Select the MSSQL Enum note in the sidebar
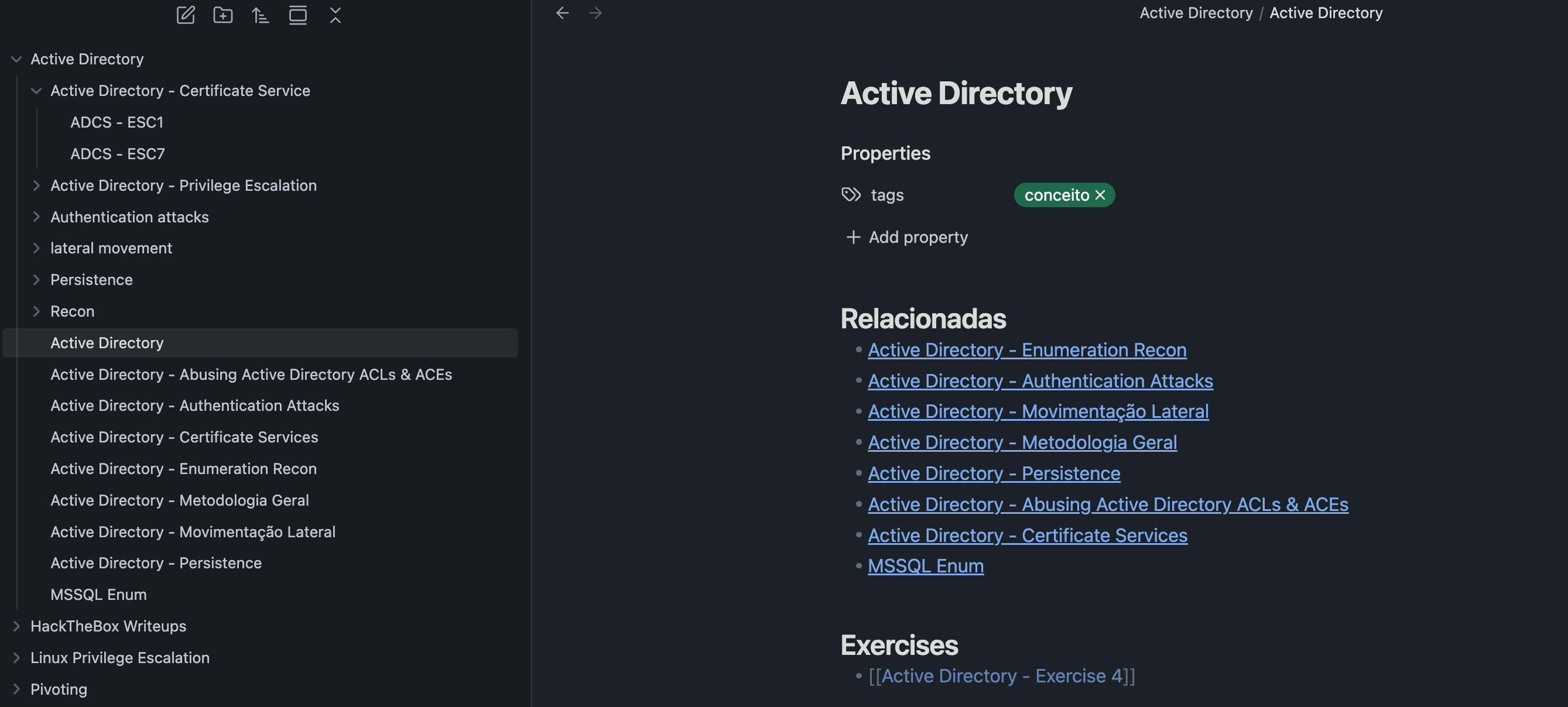Image resolution: width=1568 pixels, height=707 pixels. pyautogui.click(x=98, y=595)
